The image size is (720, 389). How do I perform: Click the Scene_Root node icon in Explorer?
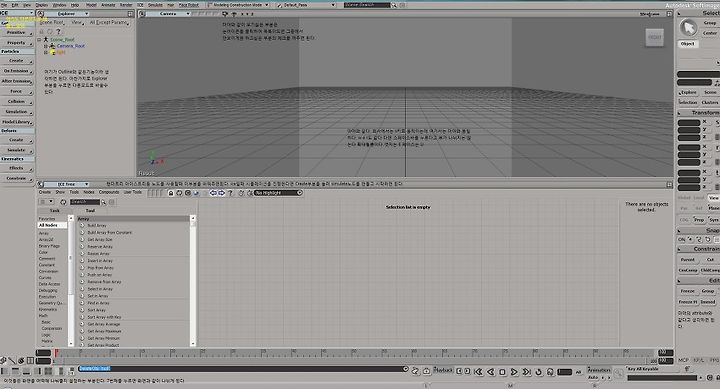(x=46, y=39)
